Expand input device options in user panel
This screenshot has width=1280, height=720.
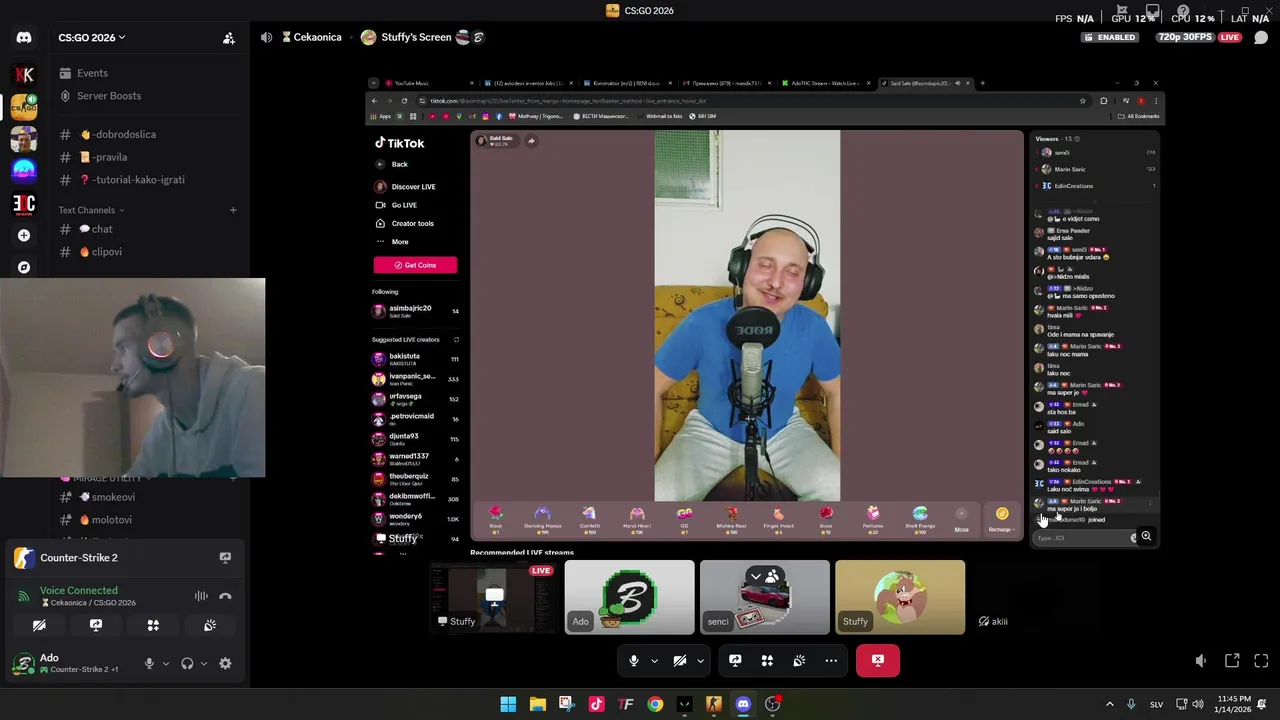point(166,663)
